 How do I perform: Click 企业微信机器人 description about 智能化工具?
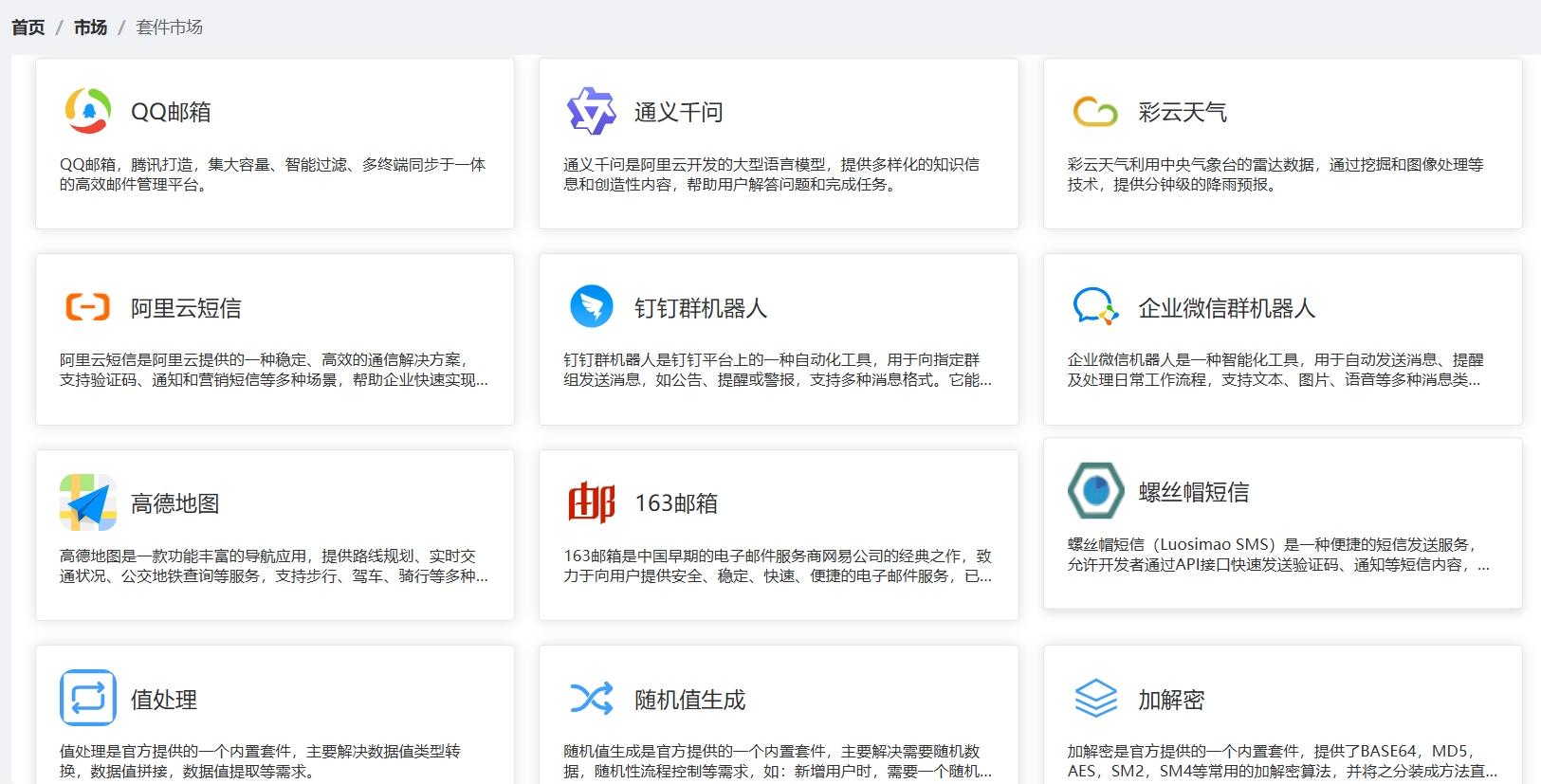coord(1275,370)
